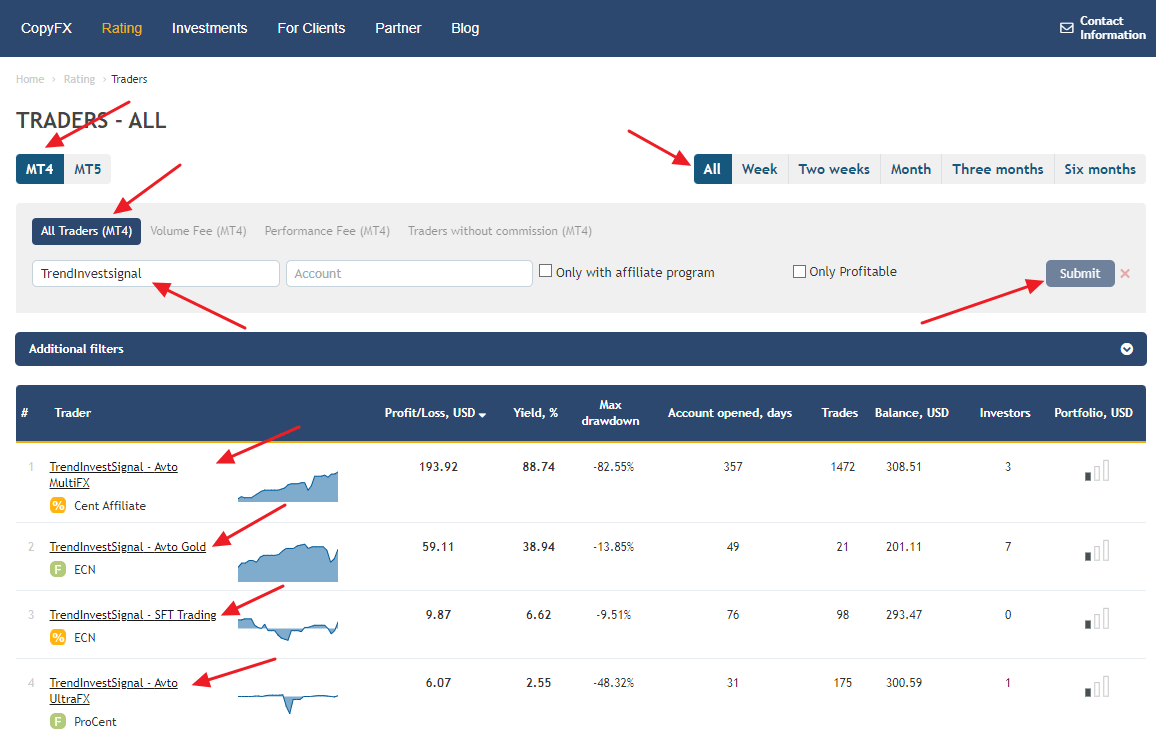The image size is (1156, 732).
Task: Open the Avto Gold profit chart thumbnail
Action: coord(288,562)
